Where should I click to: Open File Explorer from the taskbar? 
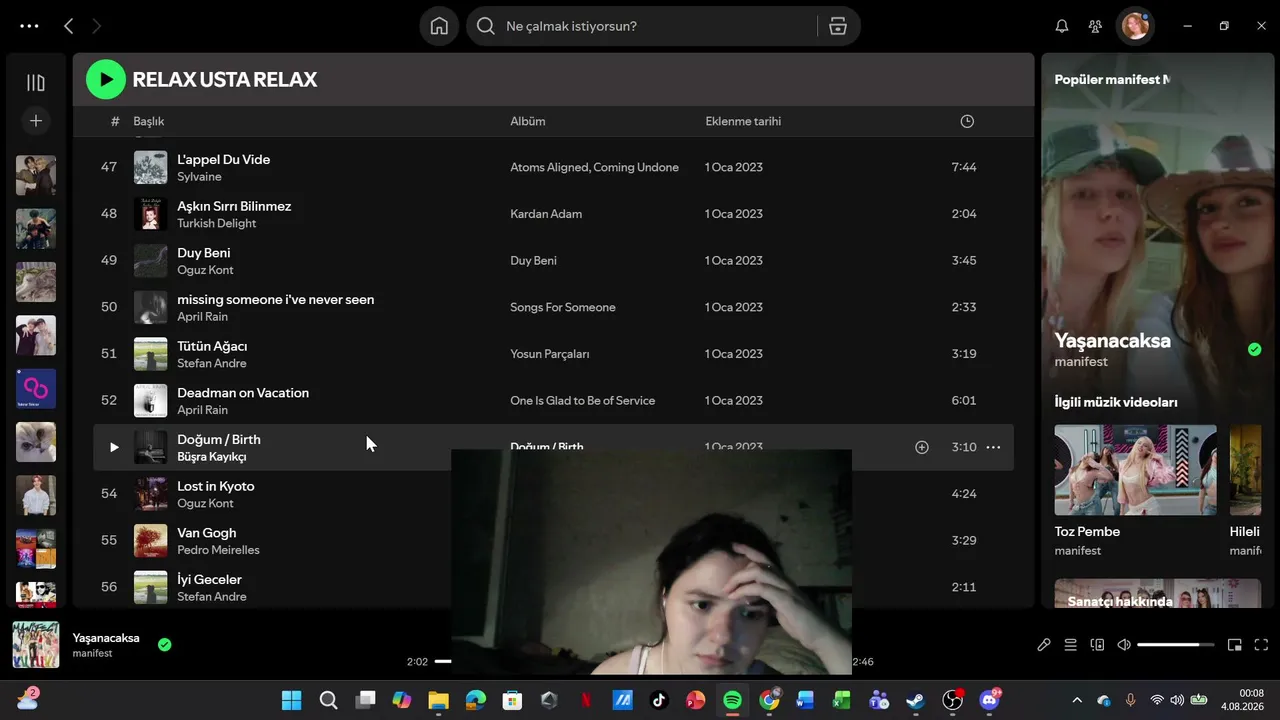point(439,700)
